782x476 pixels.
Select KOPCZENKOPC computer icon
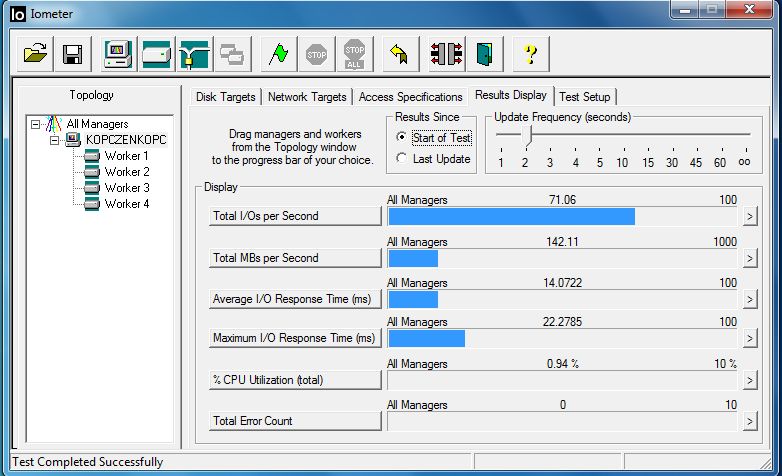click(x=73, y=140)
